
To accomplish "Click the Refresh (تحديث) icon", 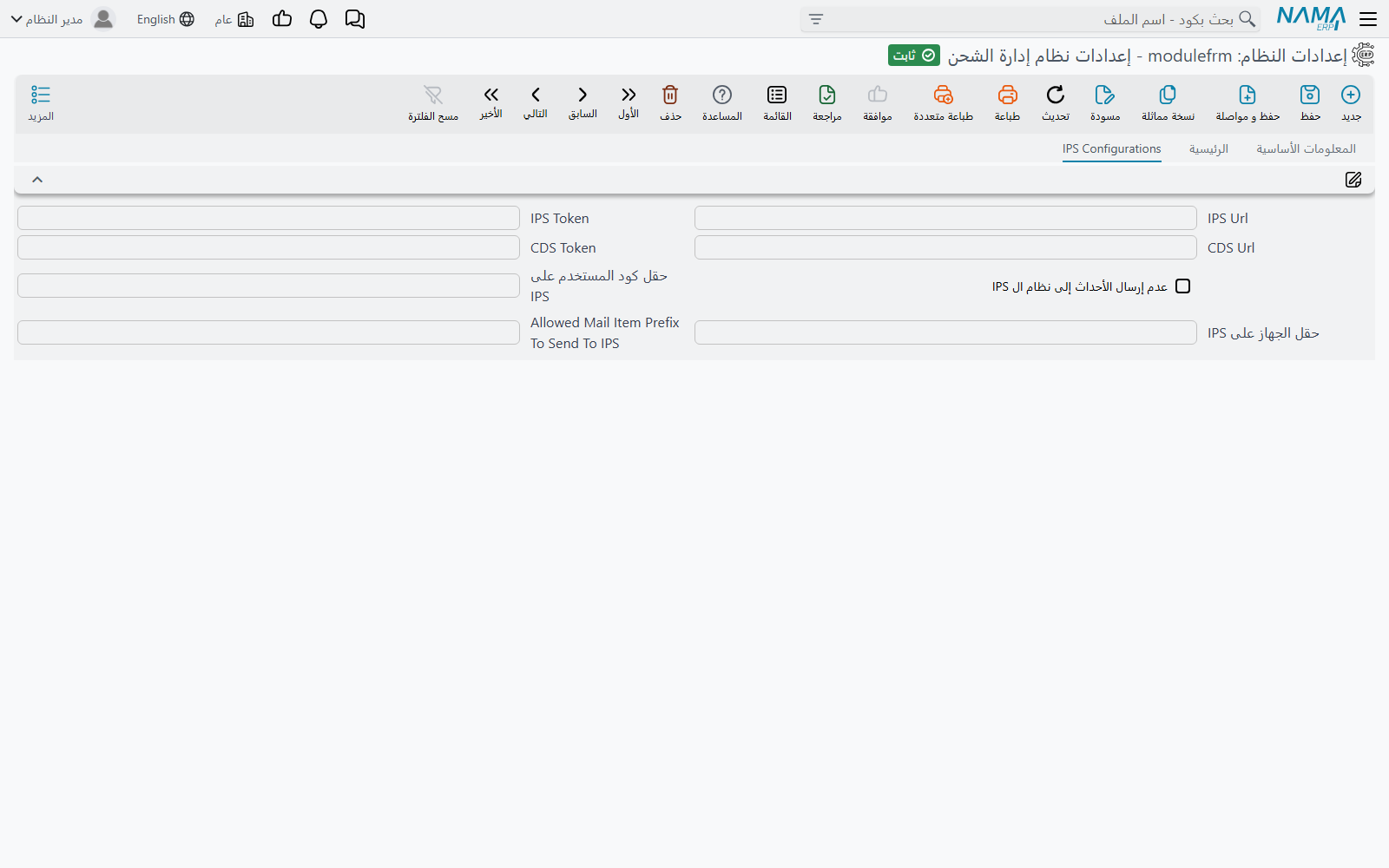I will pyautogui.click(x=1056, y=95).
